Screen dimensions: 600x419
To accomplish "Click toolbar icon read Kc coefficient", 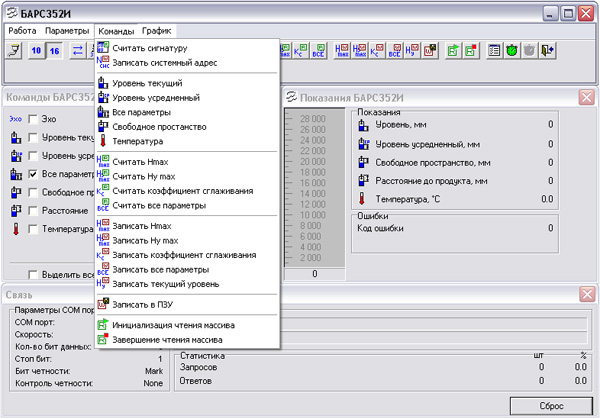I will 301,51.
